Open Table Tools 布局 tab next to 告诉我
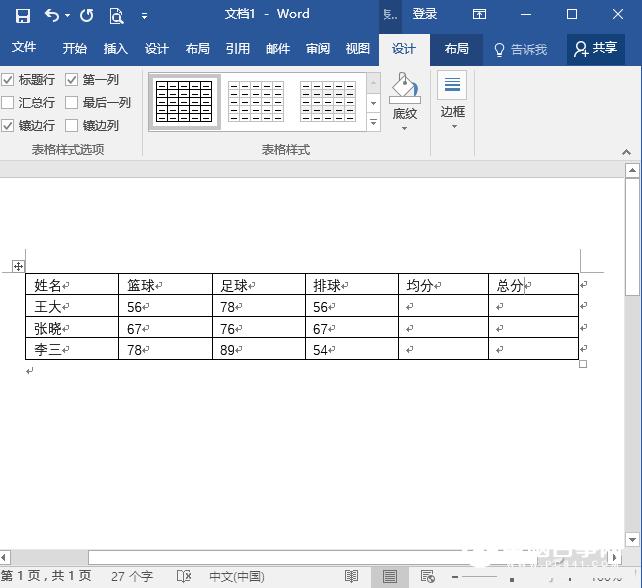Screen dimensions: 642x588 click(457, 49)
